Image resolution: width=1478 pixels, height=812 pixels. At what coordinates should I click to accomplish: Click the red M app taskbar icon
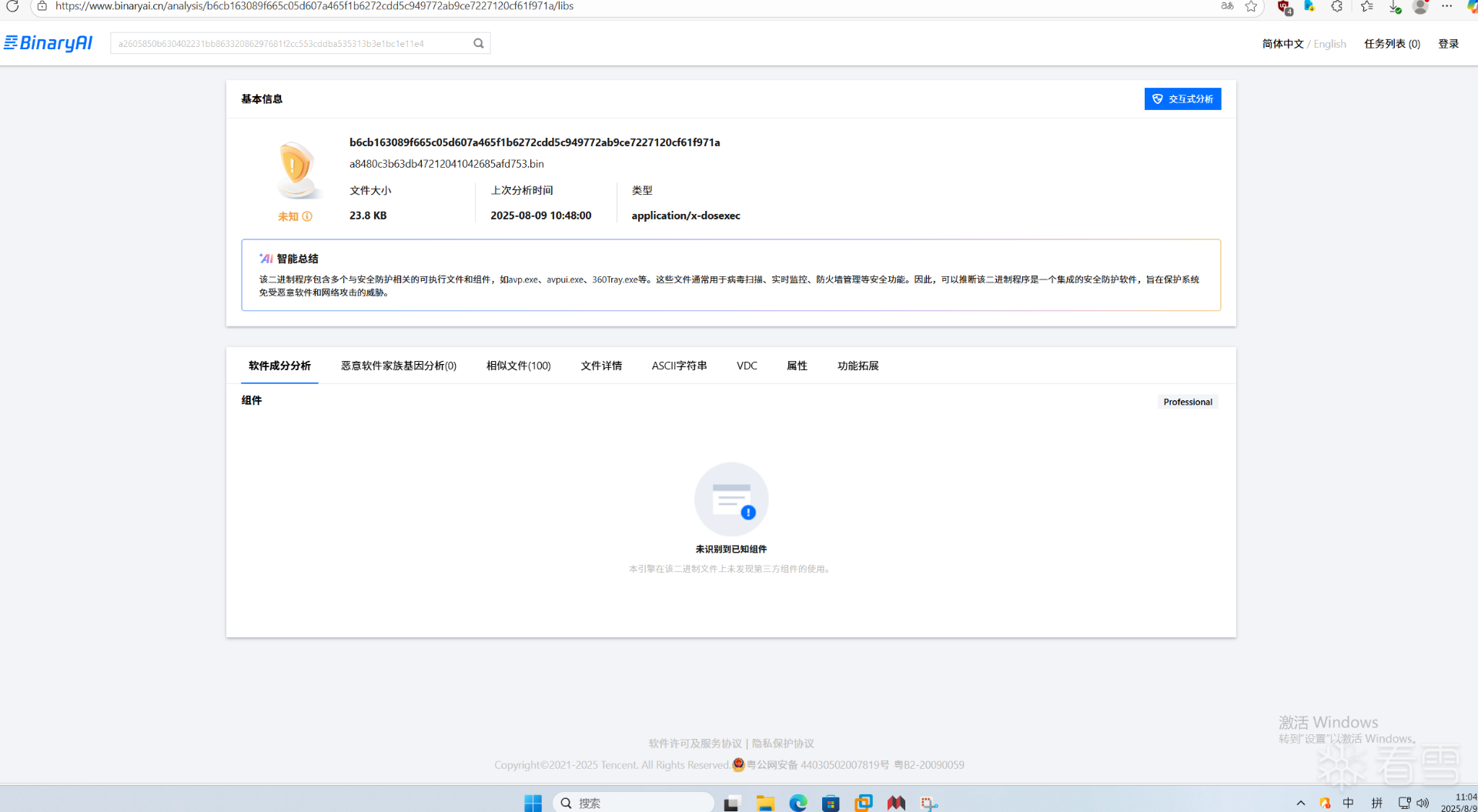point(896,804)
